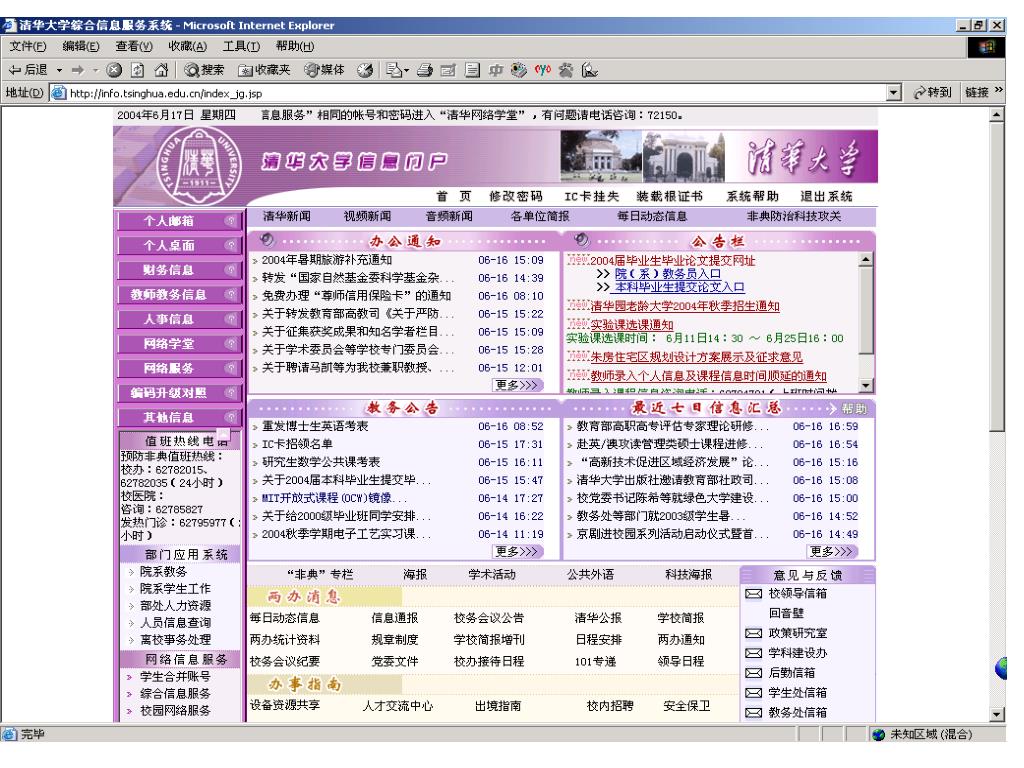The height and width of the screenshot is (768, 1024).
Task: Click 修改密码 in the top navigation
Action: tap(515, 196)
